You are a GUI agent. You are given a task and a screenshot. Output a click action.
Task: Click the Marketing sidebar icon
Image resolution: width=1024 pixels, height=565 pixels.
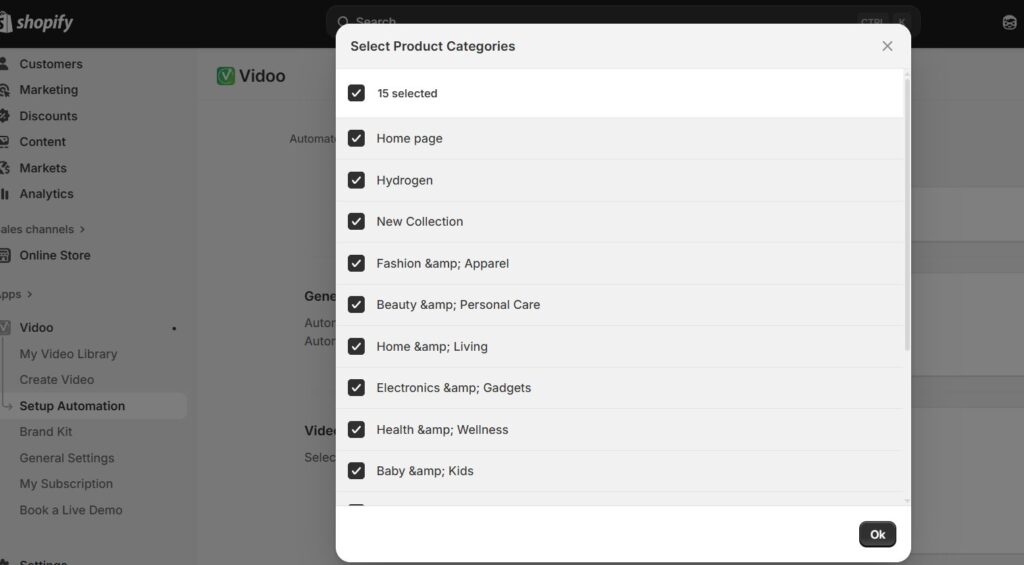point(5,90)
